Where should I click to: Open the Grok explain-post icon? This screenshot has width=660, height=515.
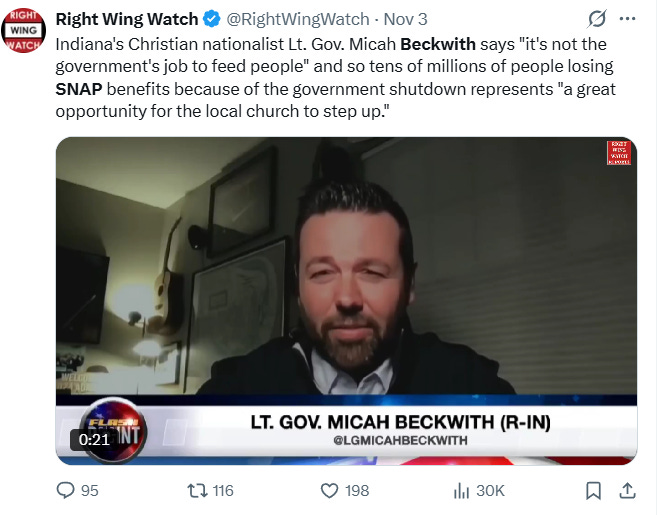click(596, 19)
